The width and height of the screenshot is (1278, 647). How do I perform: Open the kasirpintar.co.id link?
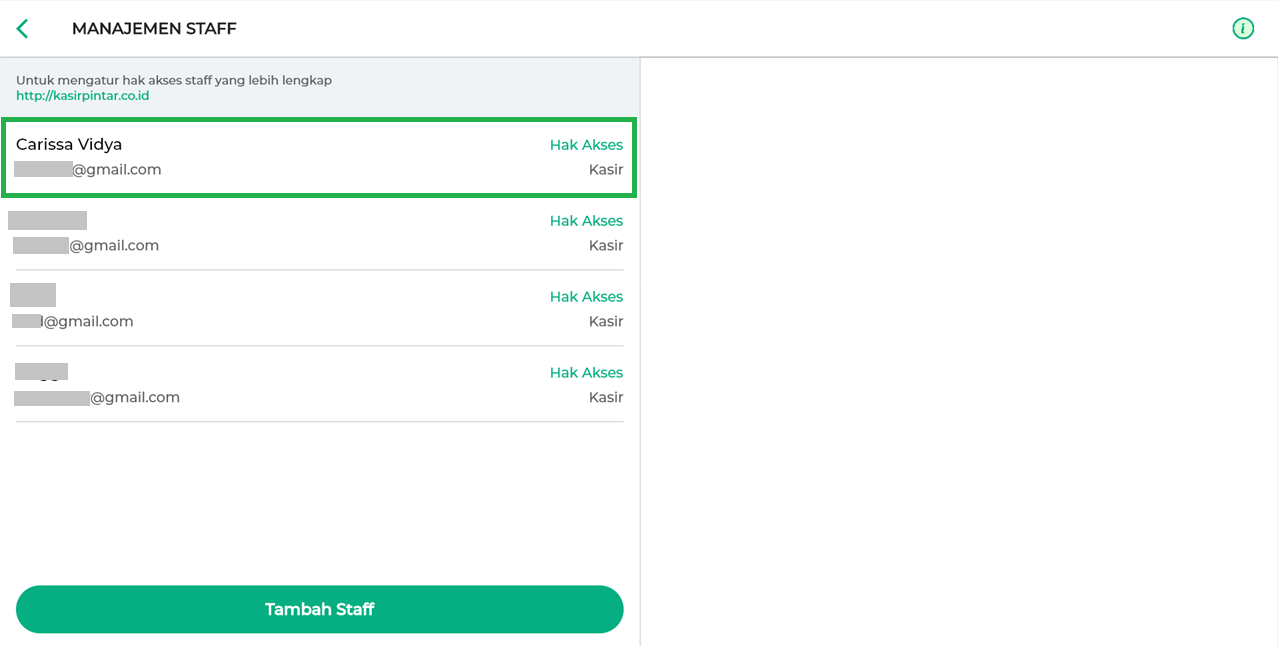pos(82,96)
